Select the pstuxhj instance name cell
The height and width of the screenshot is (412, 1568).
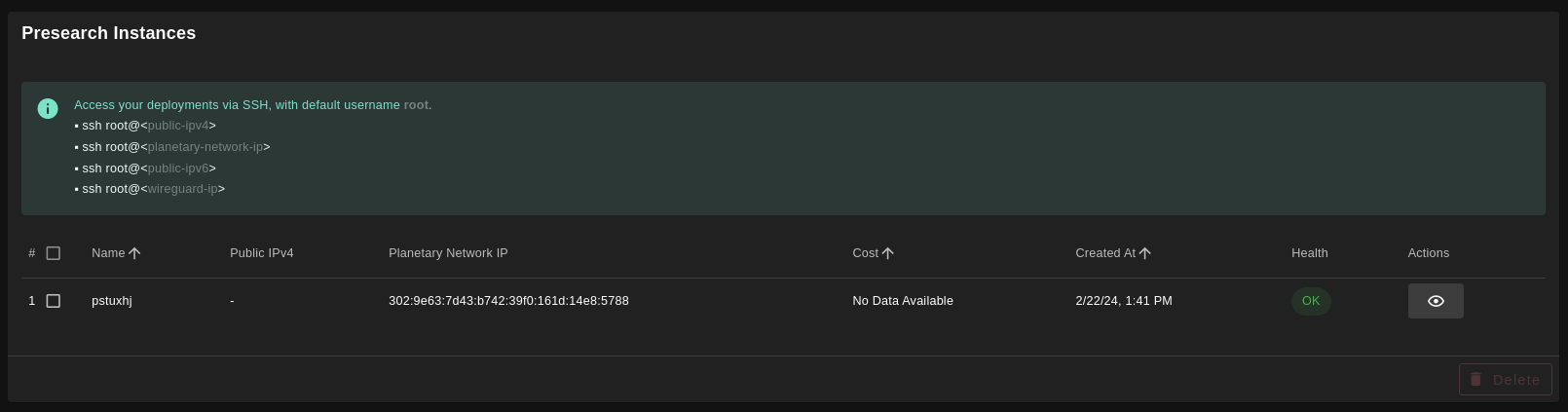[x=112, y=301]
